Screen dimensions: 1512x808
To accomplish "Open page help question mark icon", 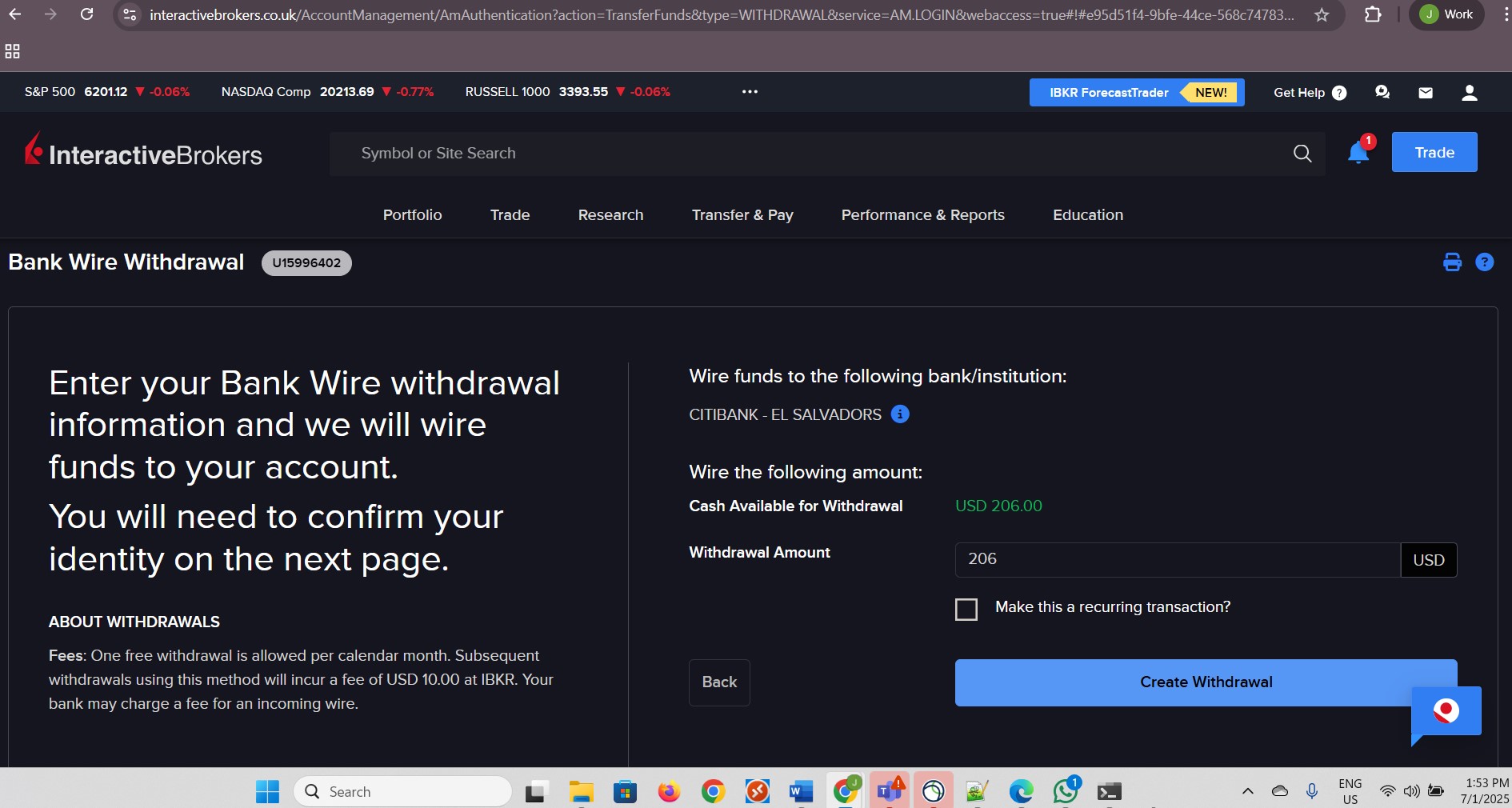I will tap(1485, 262).
